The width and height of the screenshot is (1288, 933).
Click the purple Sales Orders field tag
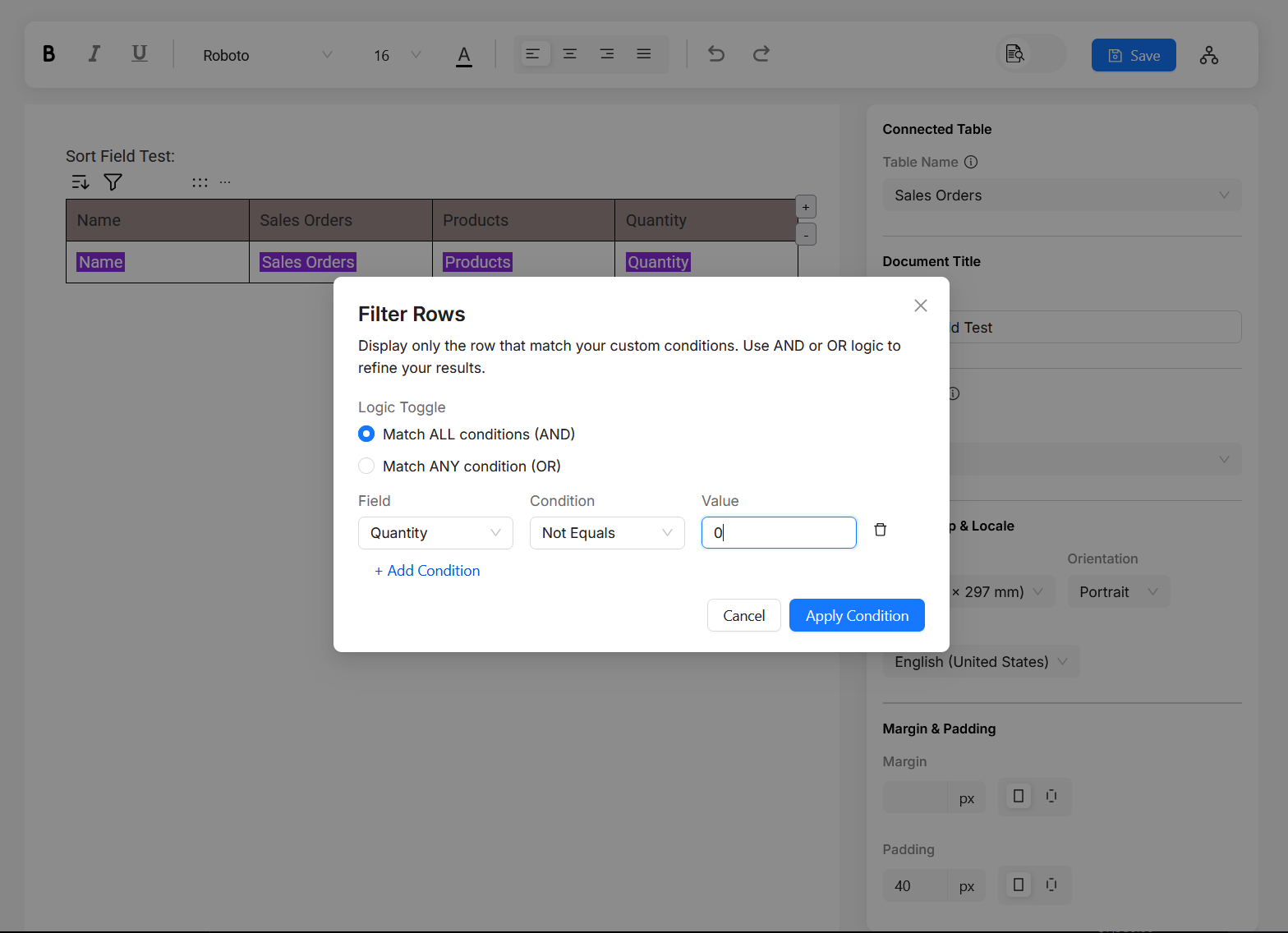click(308, 262)
